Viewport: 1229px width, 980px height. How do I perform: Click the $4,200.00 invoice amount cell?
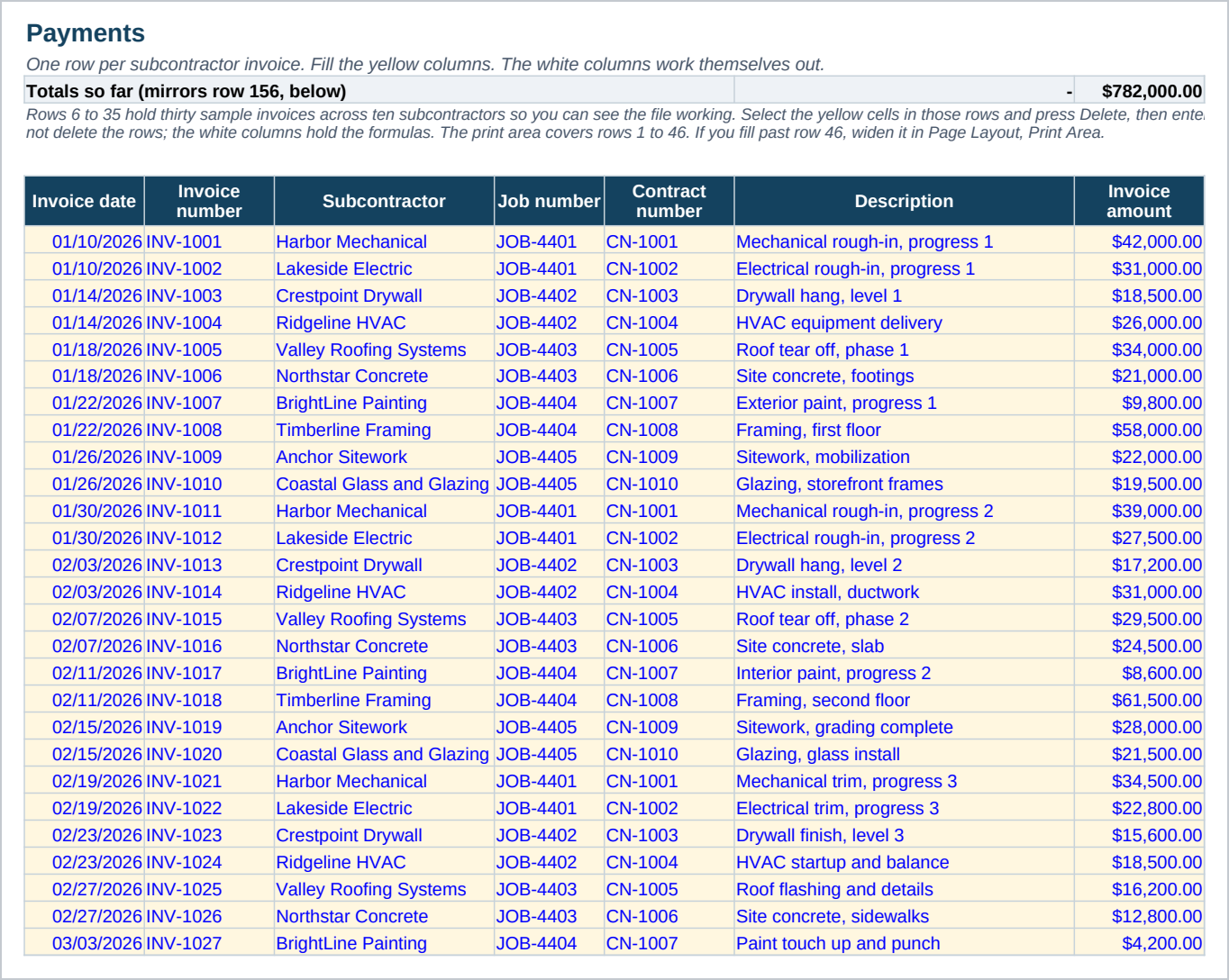1139,943
